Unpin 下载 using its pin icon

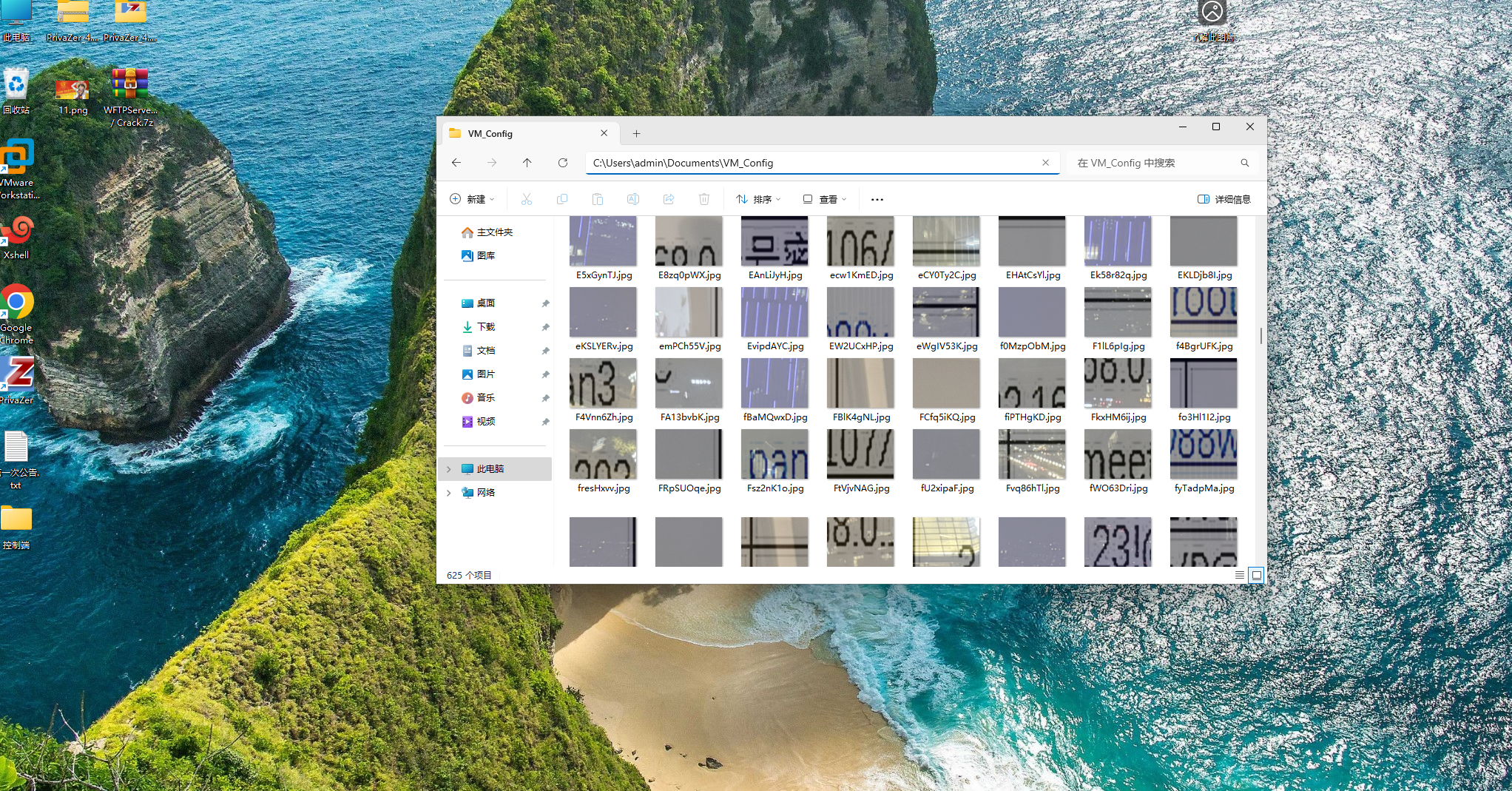(545, 327)
